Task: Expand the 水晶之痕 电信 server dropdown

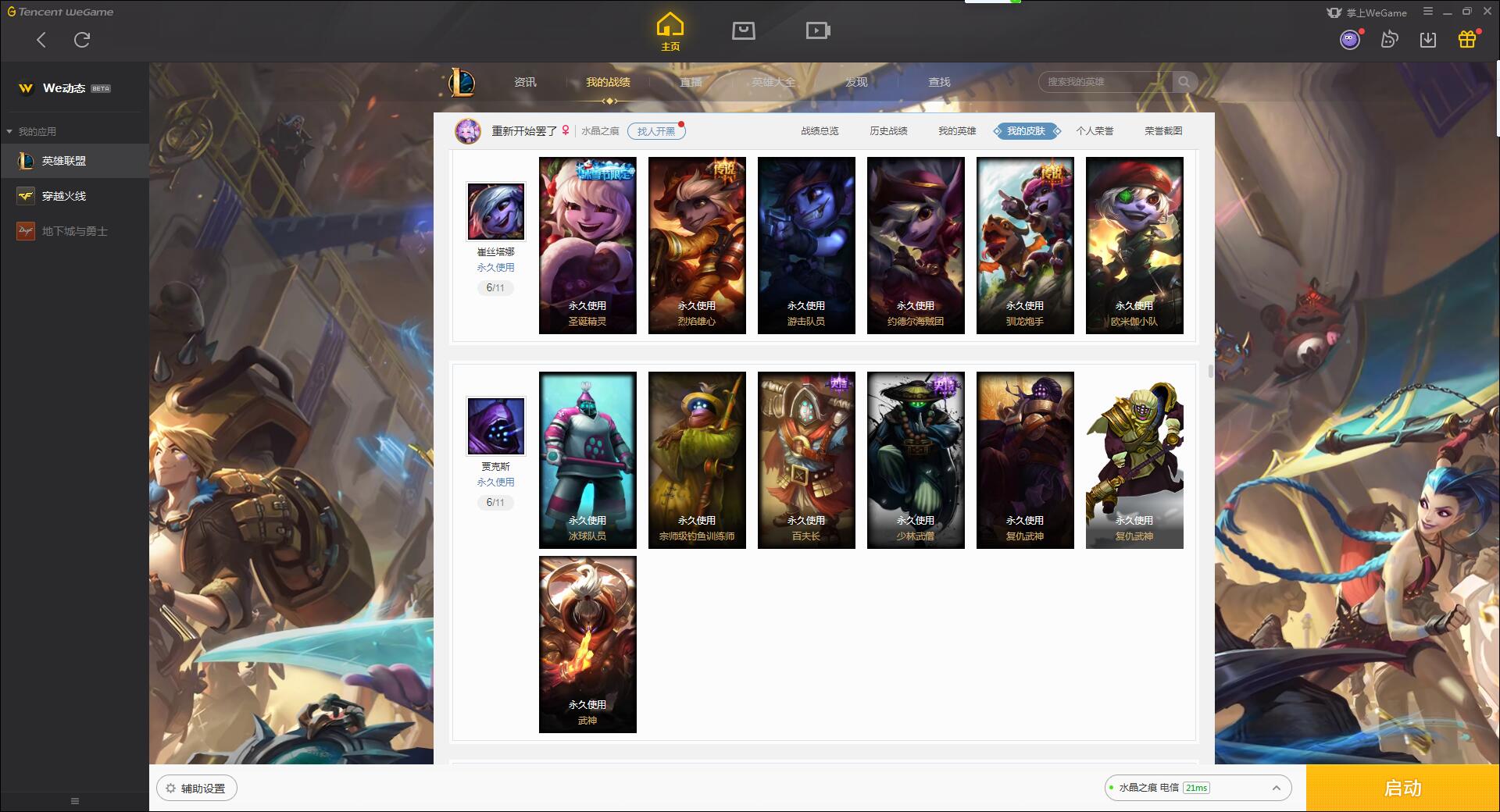Action: click(x=1198, y=788)
